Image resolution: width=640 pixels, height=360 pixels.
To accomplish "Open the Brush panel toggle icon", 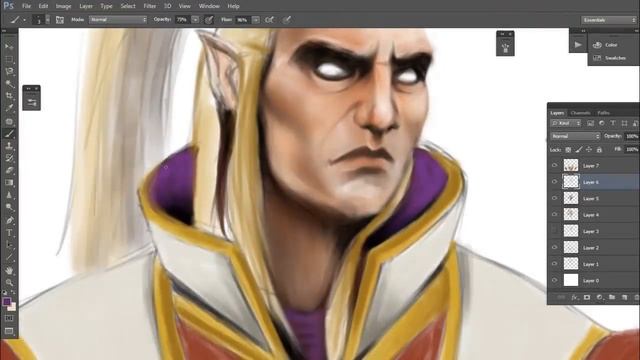I will pos(60,20).
